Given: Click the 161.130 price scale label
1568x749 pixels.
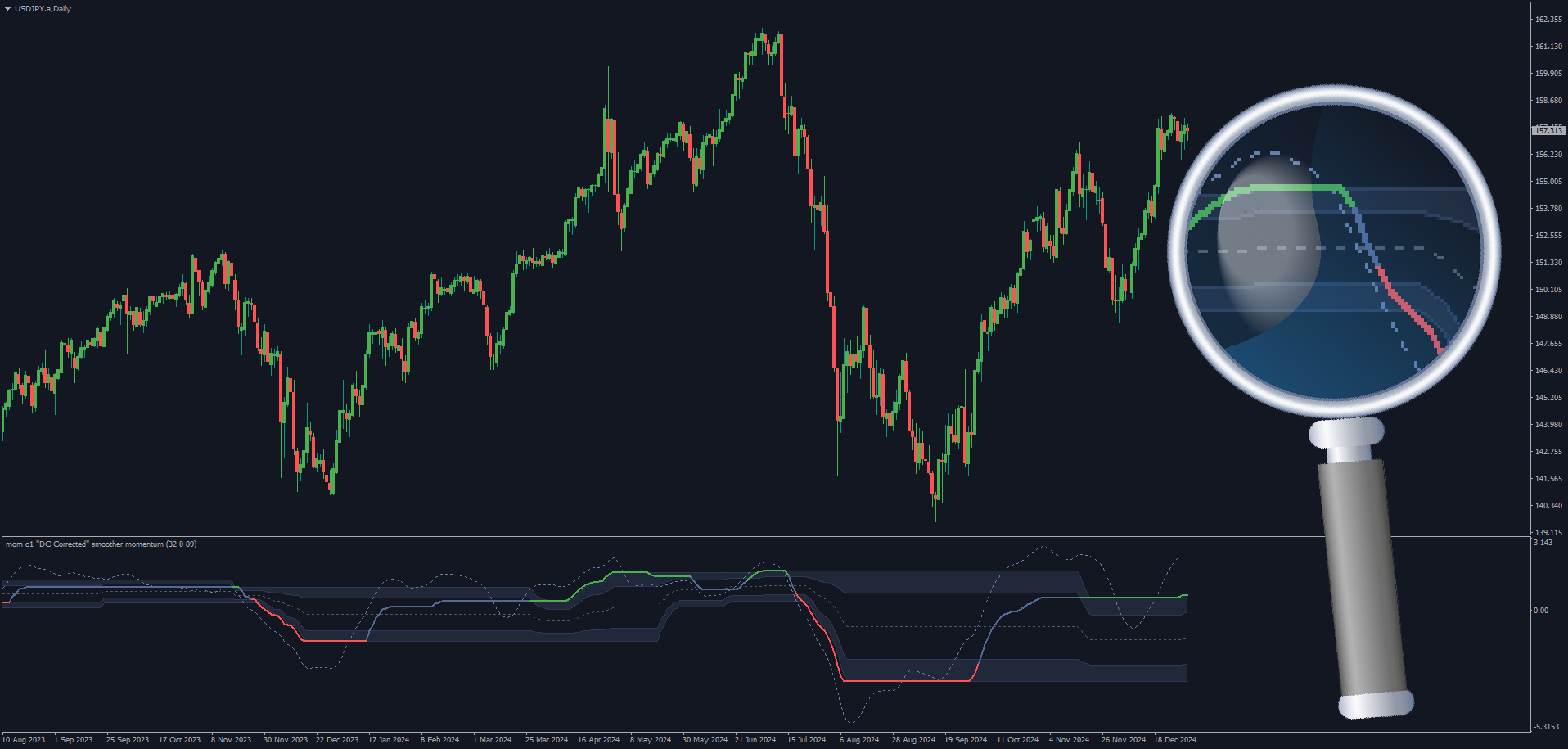Looking at the screenshot, I should (x=1548, y=47).
